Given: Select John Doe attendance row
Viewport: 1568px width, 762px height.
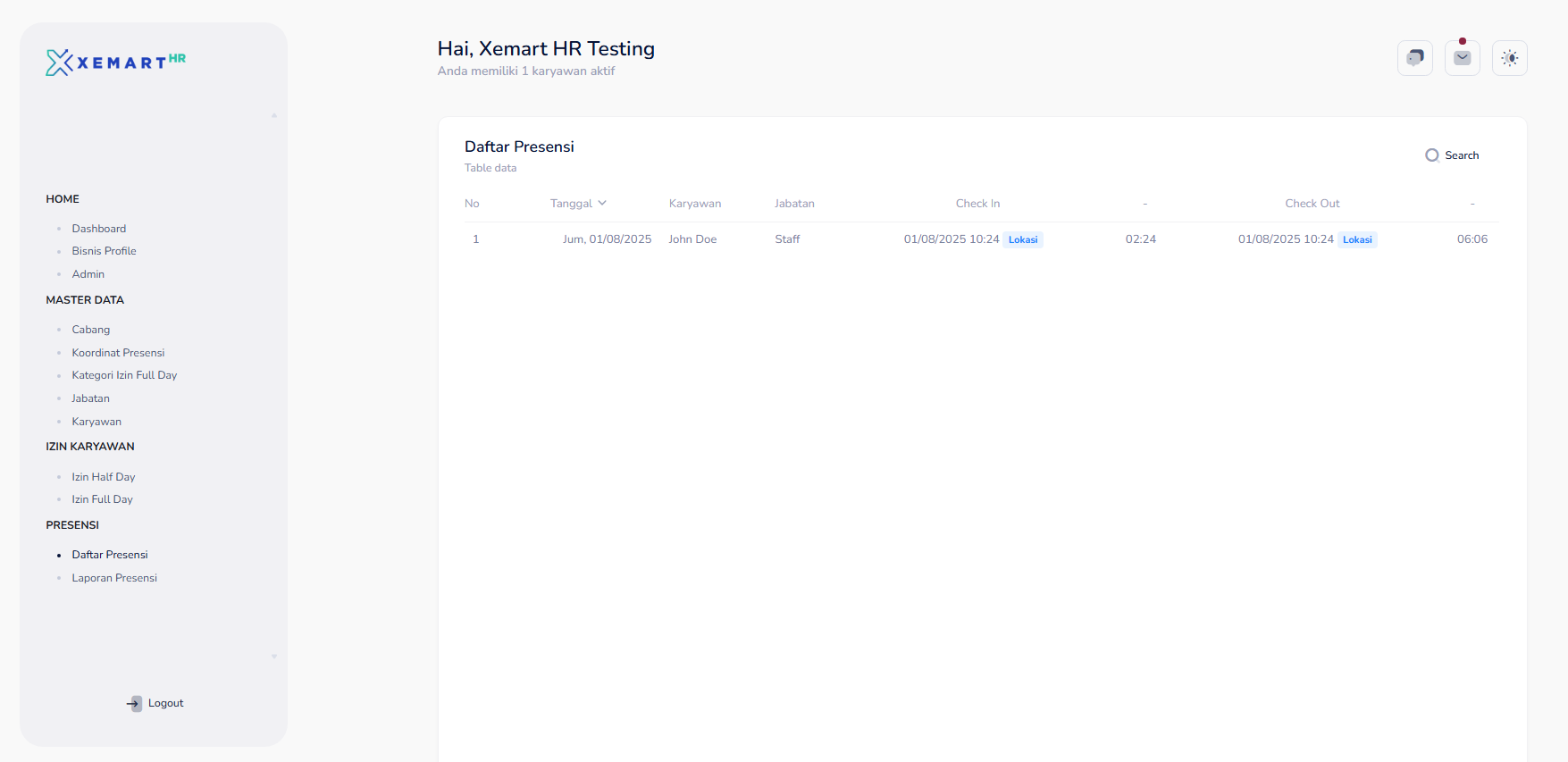Looking at the screenshot, I should 692,239.
